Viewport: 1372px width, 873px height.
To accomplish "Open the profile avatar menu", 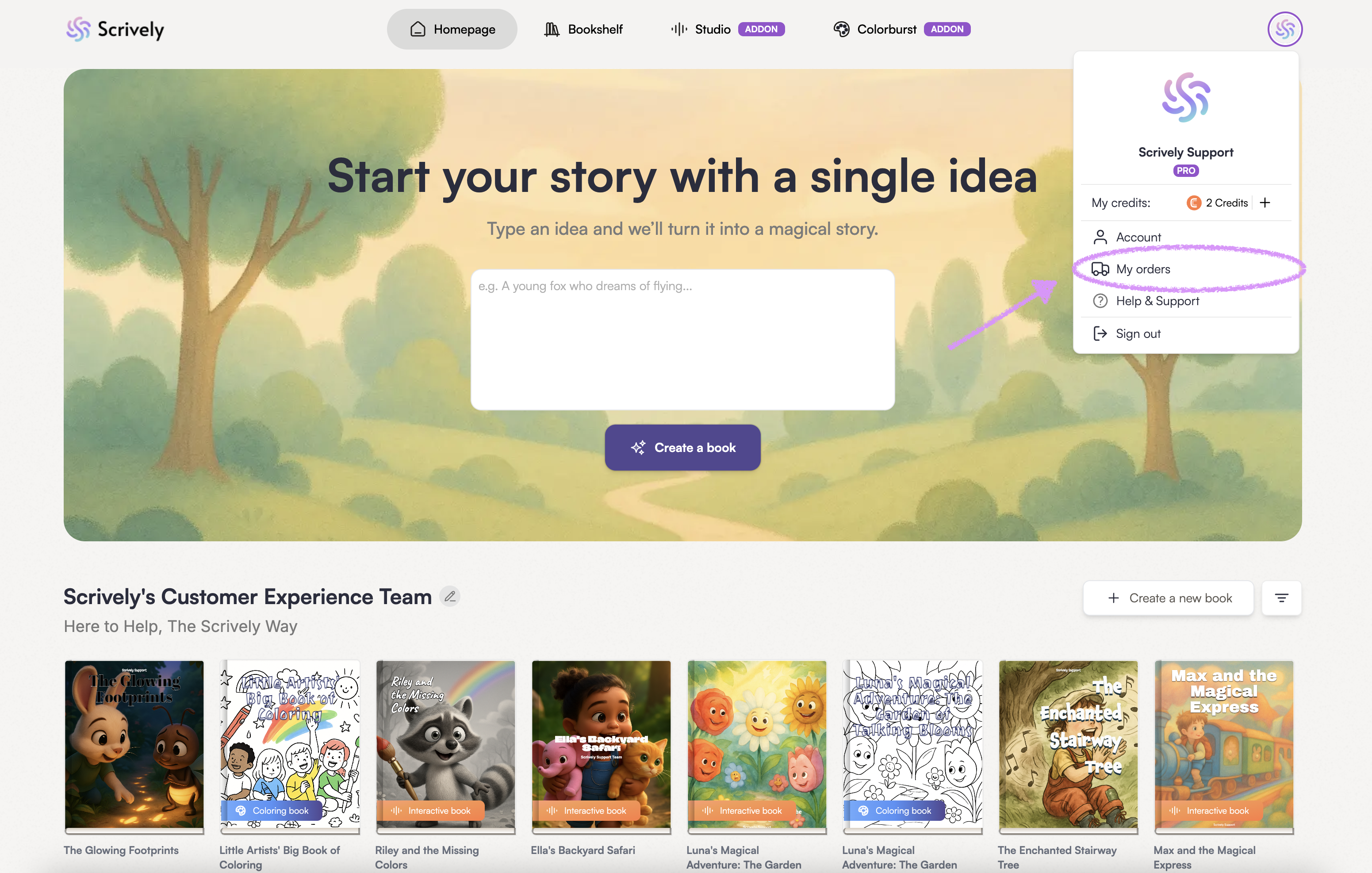I will (1284, 29).
